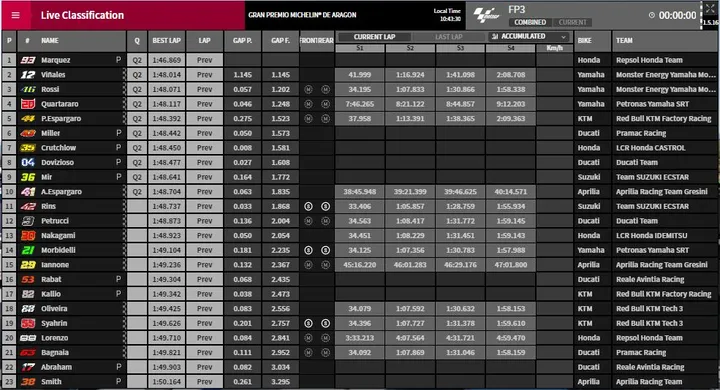Click session timer 00:00:00
The height and width of the screenshot is (390, 720).
pyautogui.click(x=677, y=15)
